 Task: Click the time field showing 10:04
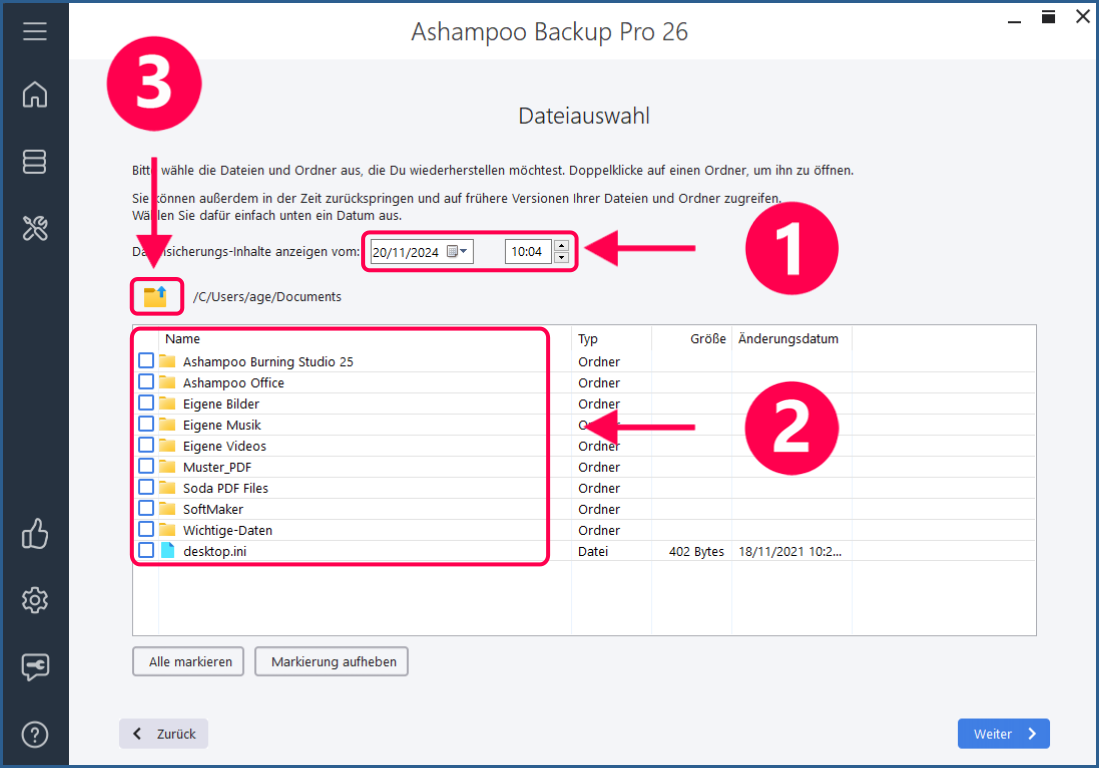pos(528,252)
